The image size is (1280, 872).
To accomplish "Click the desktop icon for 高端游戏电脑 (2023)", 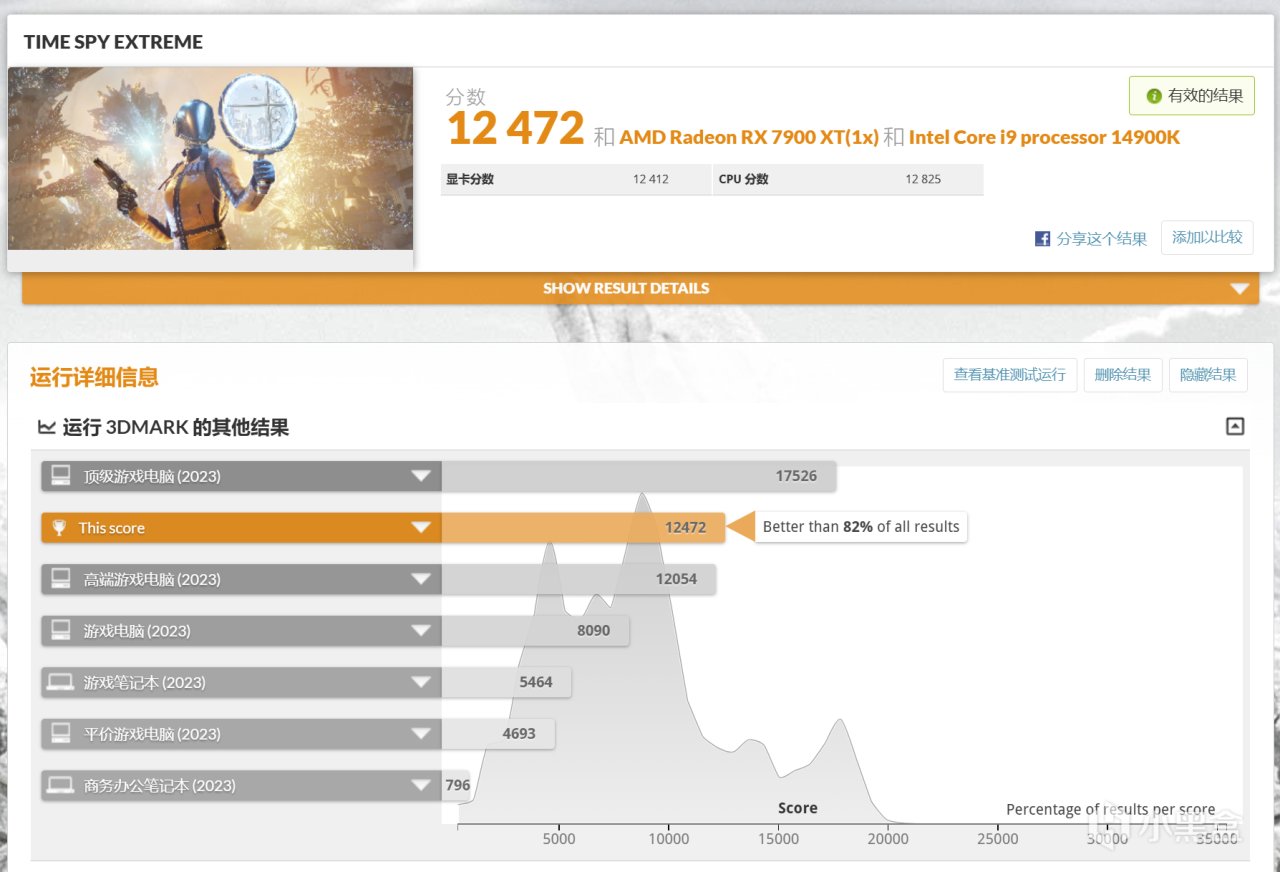I will point(61,579).
